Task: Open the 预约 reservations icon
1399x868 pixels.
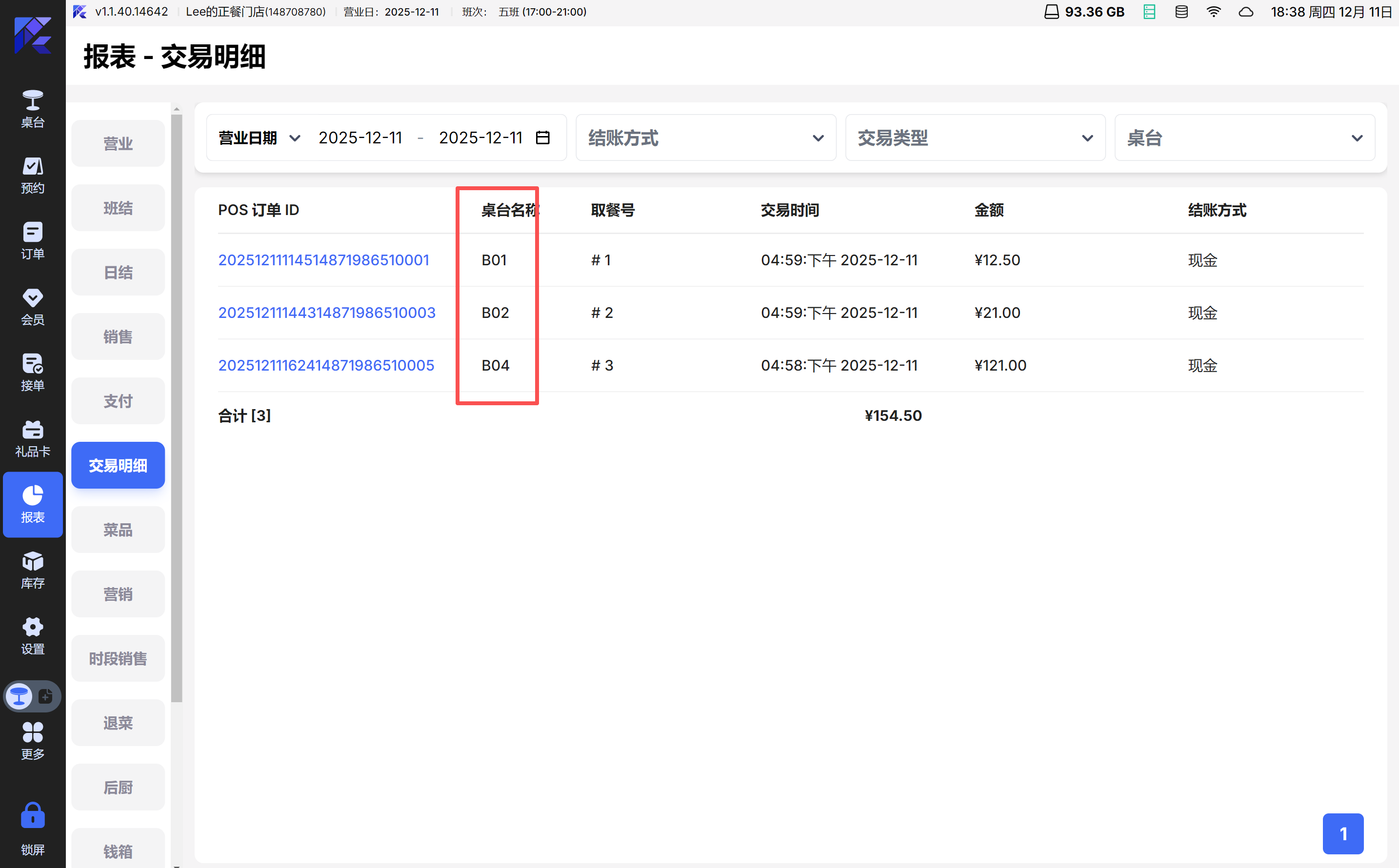Action: pyautogui.click(x=33, y=175)
